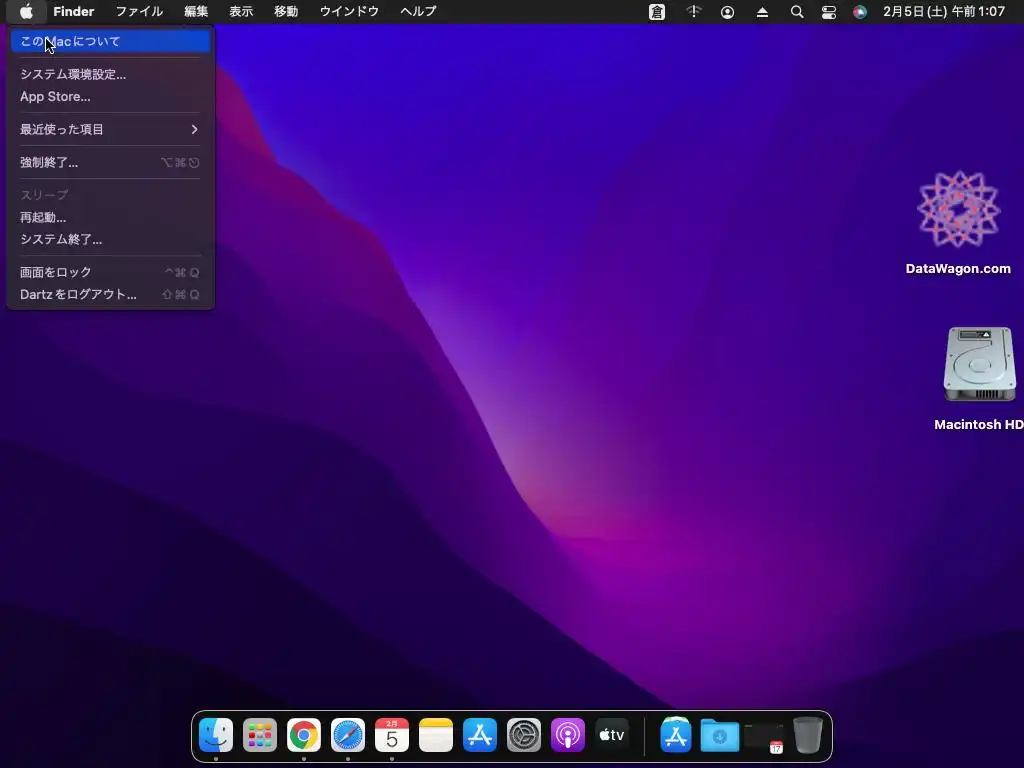This screenshot has height=768, width=1024.
Task: Open Spotlight search magnifier icon
Action: 797,12
